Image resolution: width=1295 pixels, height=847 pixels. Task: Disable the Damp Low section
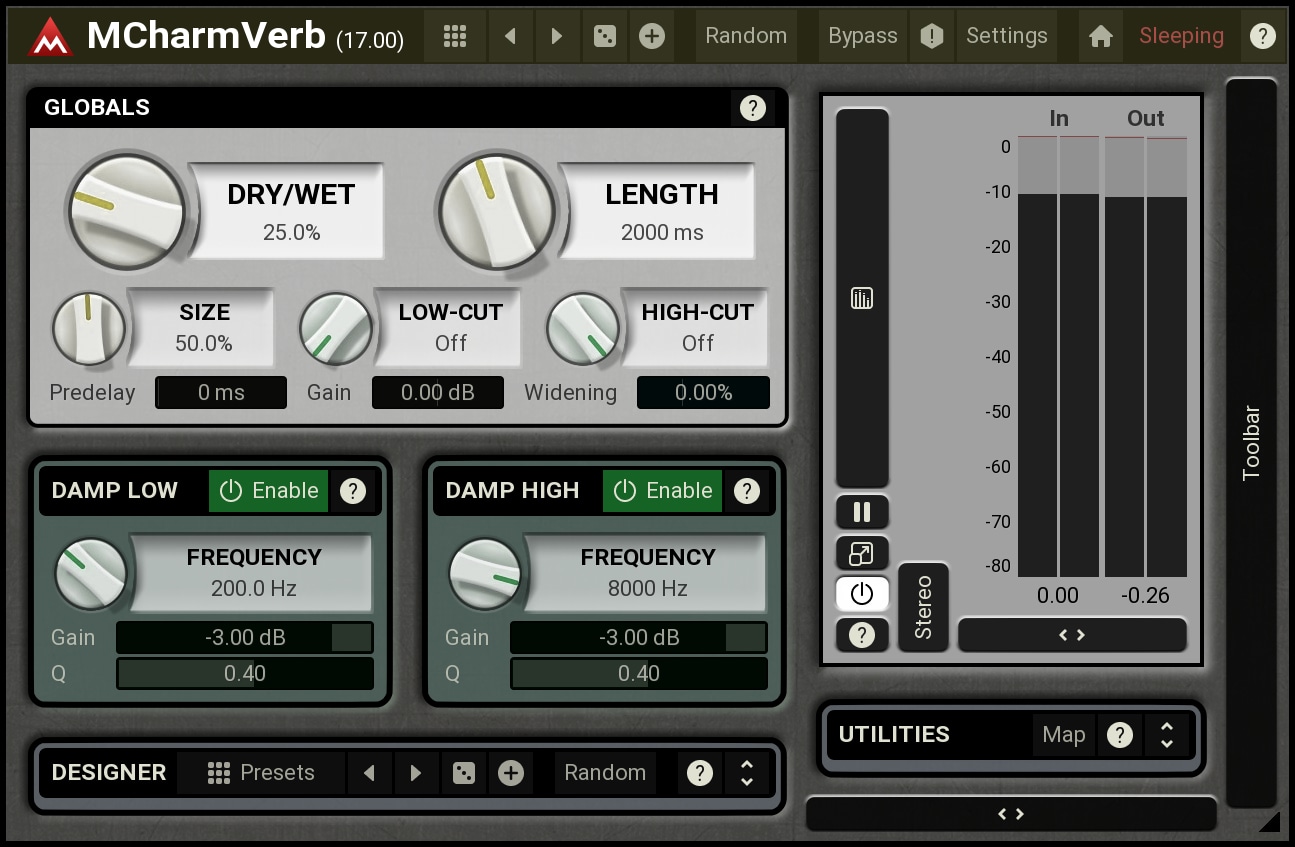click(x=268, y=491)
